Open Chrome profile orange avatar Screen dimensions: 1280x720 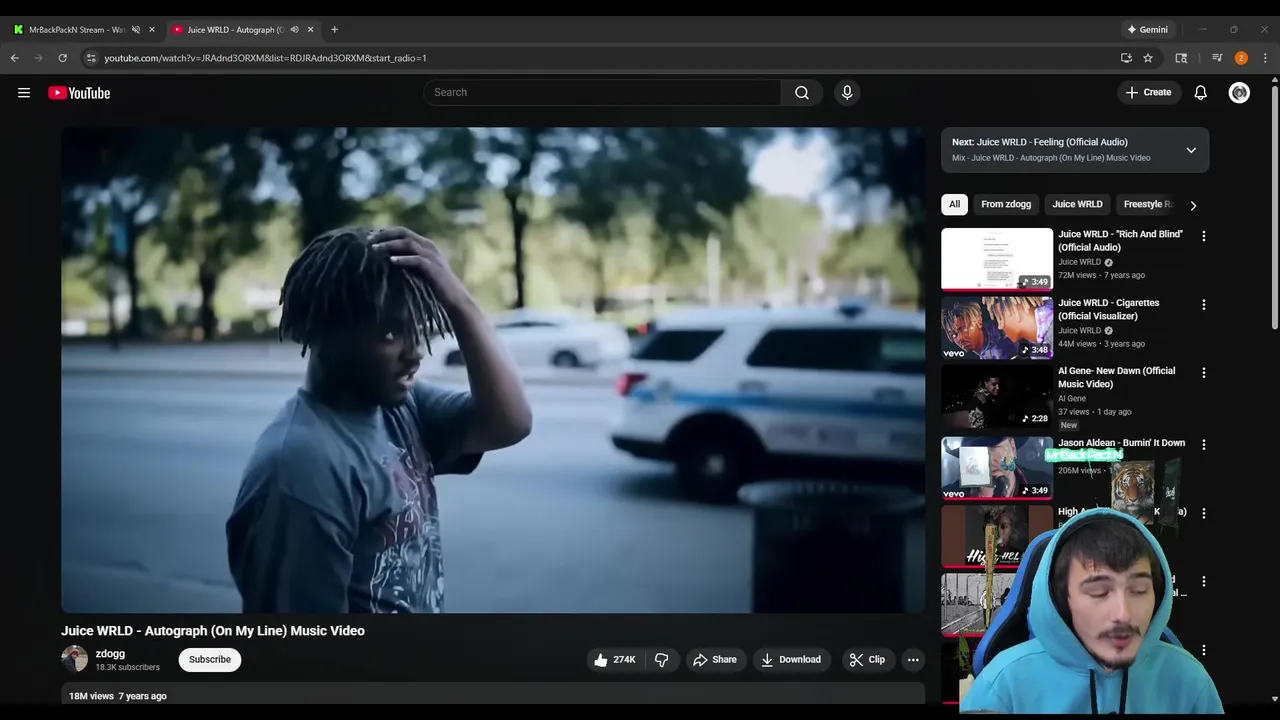tap(1241, 58)
